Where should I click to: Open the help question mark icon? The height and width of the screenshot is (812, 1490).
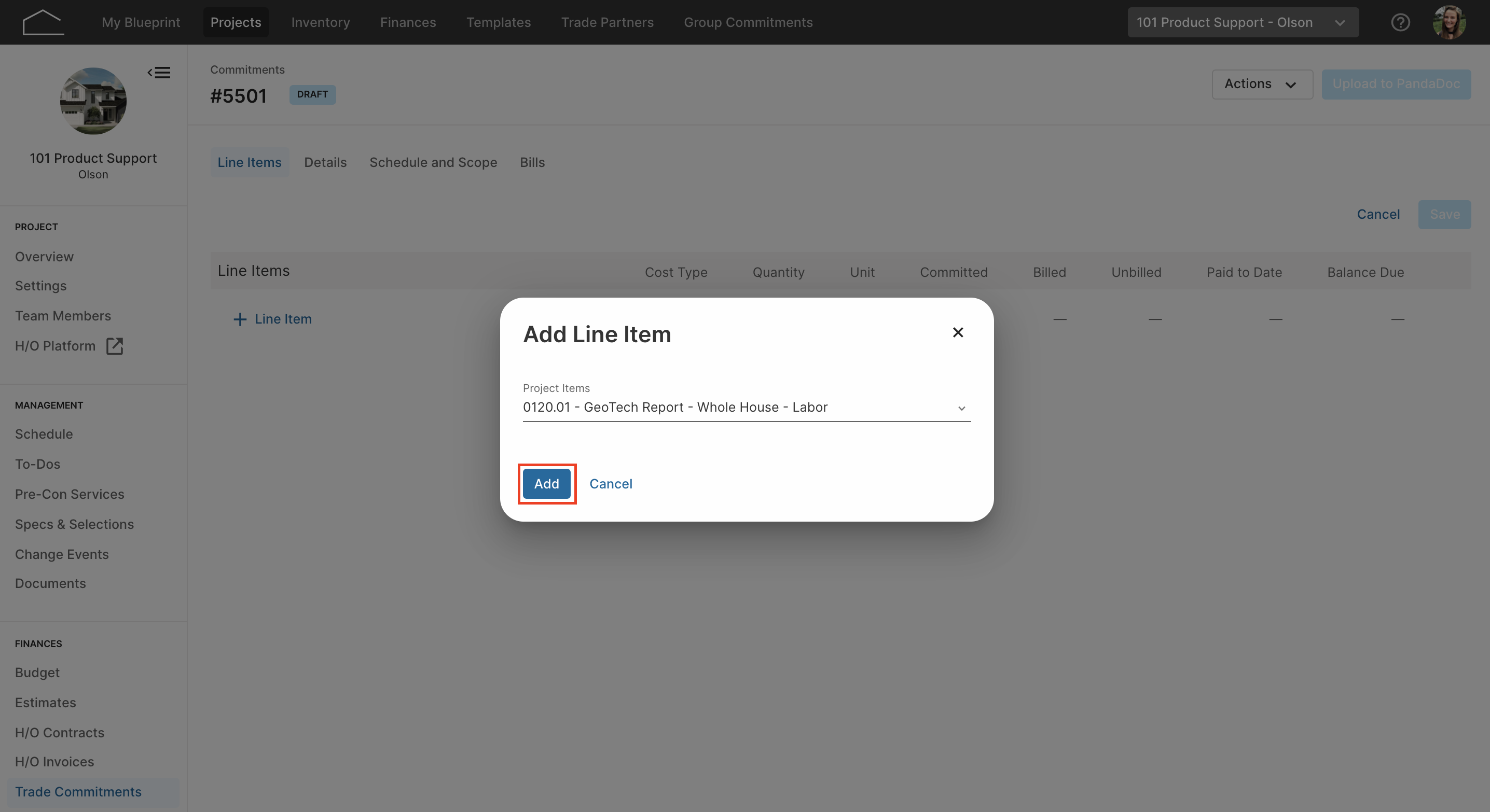point(1400,22)
